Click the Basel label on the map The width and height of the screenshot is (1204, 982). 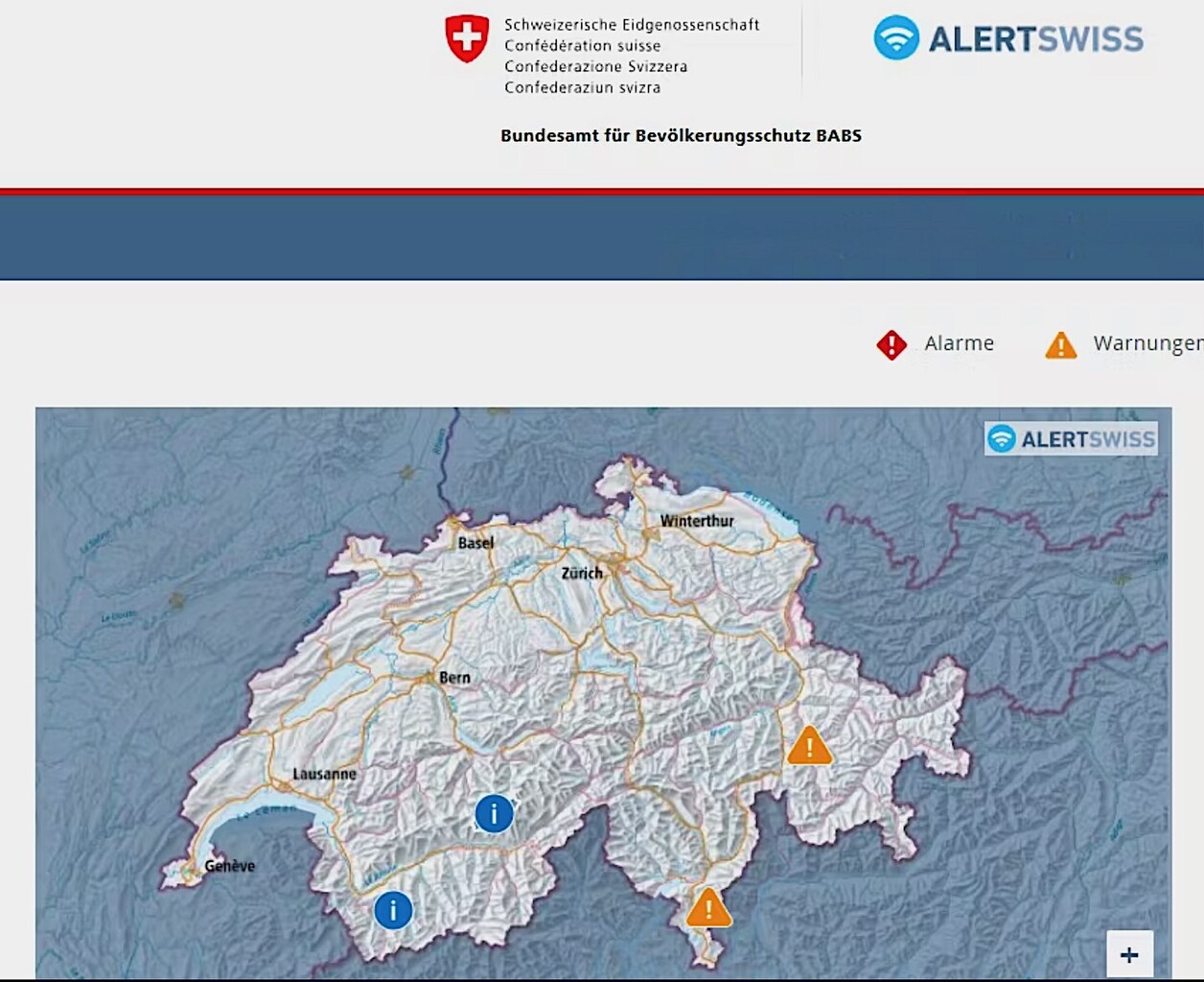(475, 543)
